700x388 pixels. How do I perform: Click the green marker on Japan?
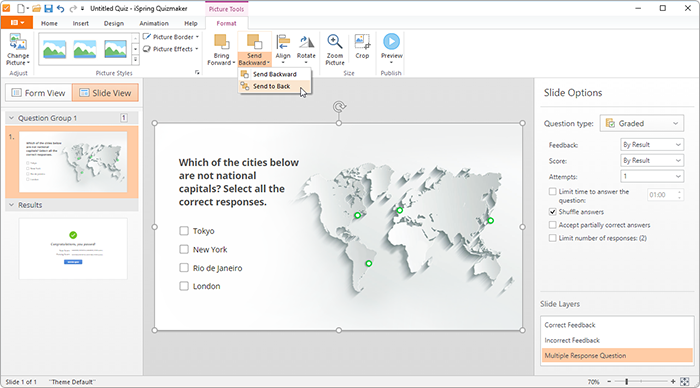(491, 221)
